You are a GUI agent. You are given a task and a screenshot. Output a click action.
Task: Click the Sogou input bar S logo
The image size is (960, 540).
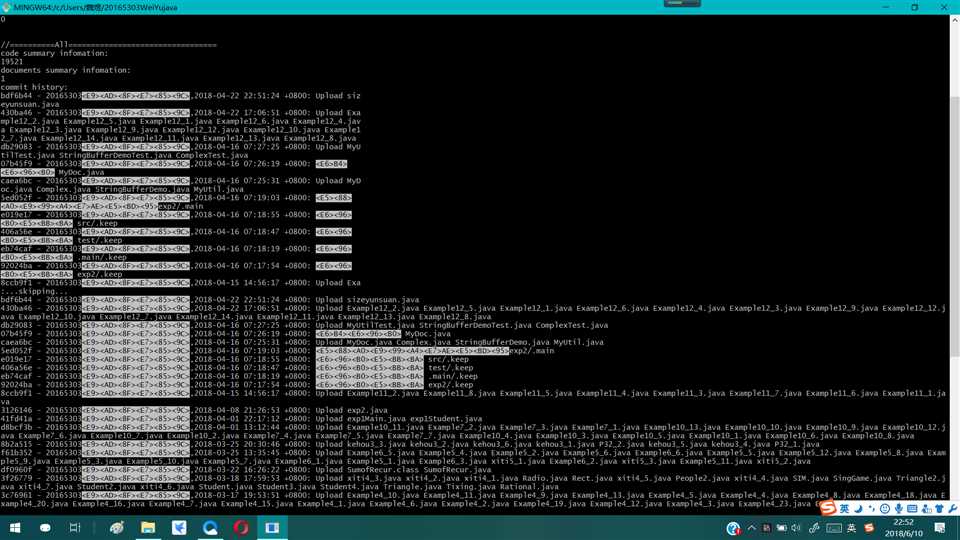pos(828,508)
